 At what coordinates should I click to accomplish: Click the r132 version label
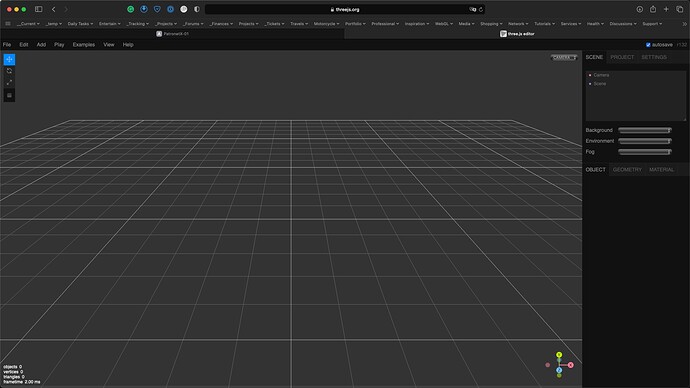[682, 45]
